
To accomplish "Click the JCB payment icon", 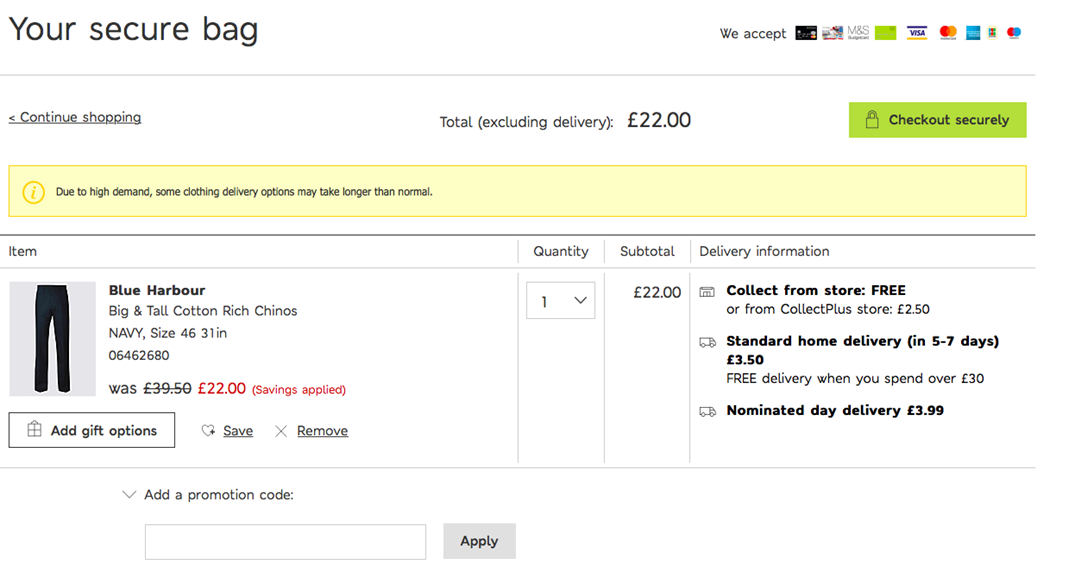I will tap(992, 33).
